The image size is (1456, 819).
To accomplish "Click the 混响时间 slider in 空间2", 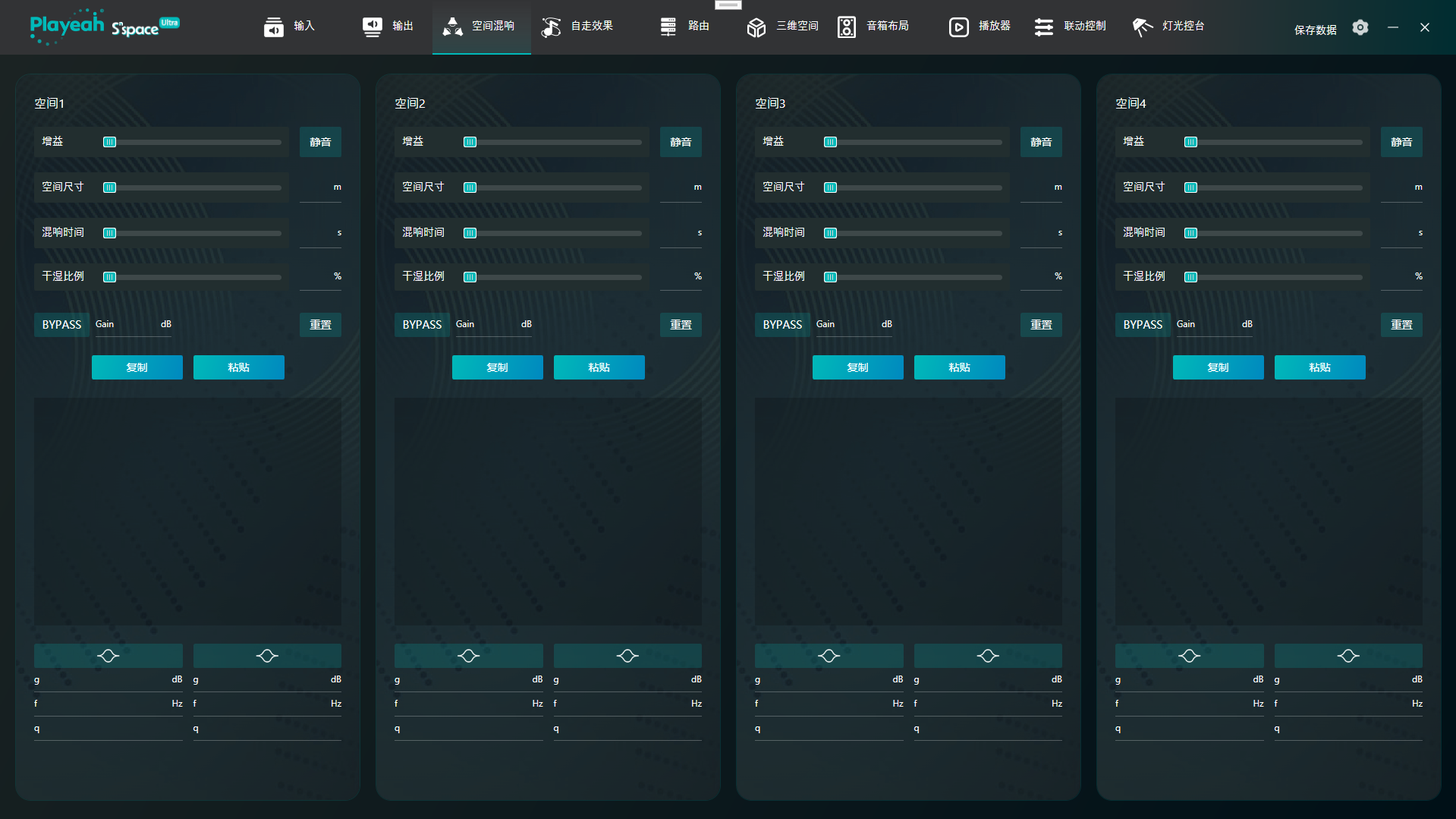I will 553,233.
